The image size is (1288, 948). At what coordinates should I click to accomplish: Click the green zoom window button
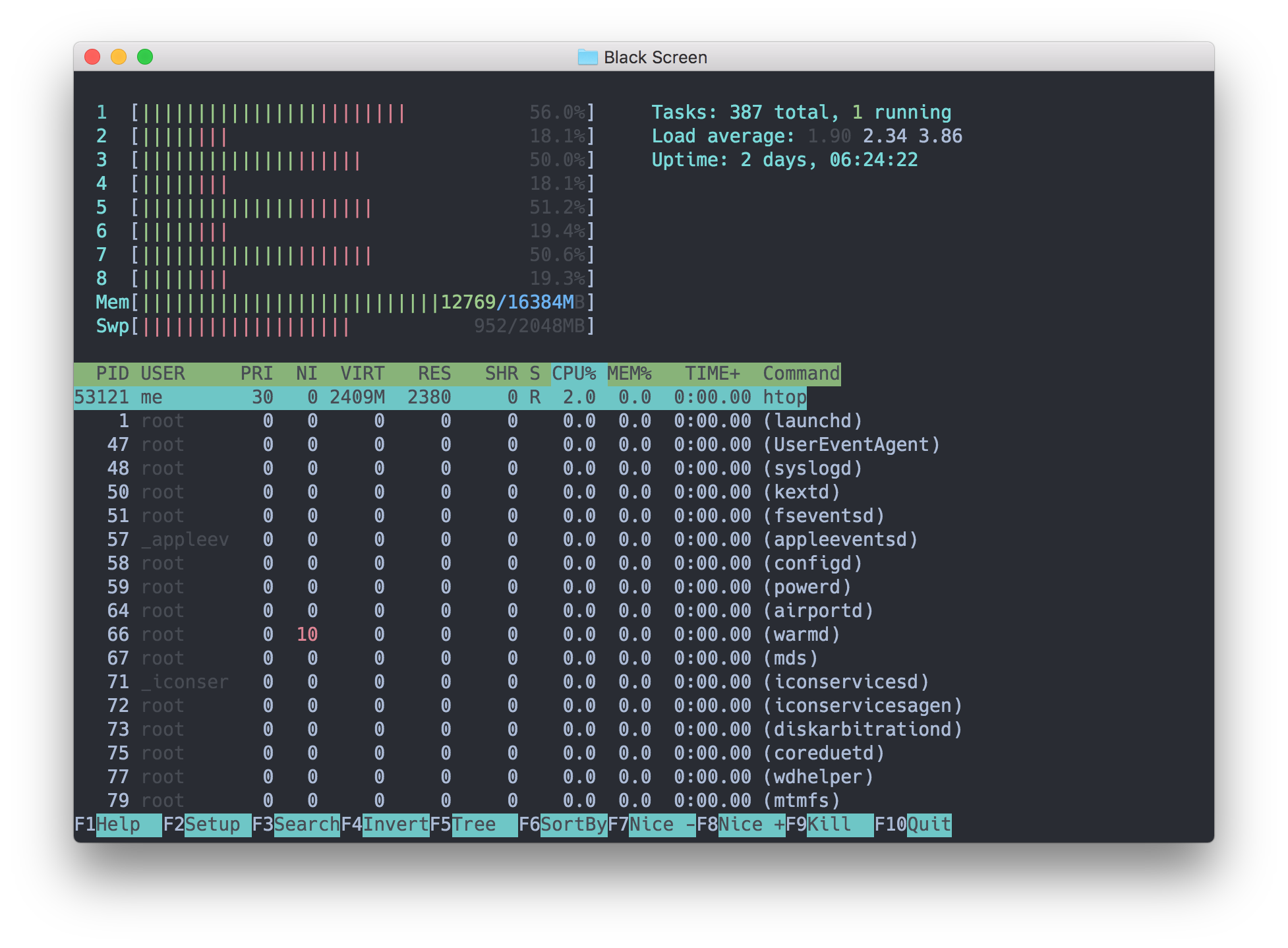coord(145,57)
